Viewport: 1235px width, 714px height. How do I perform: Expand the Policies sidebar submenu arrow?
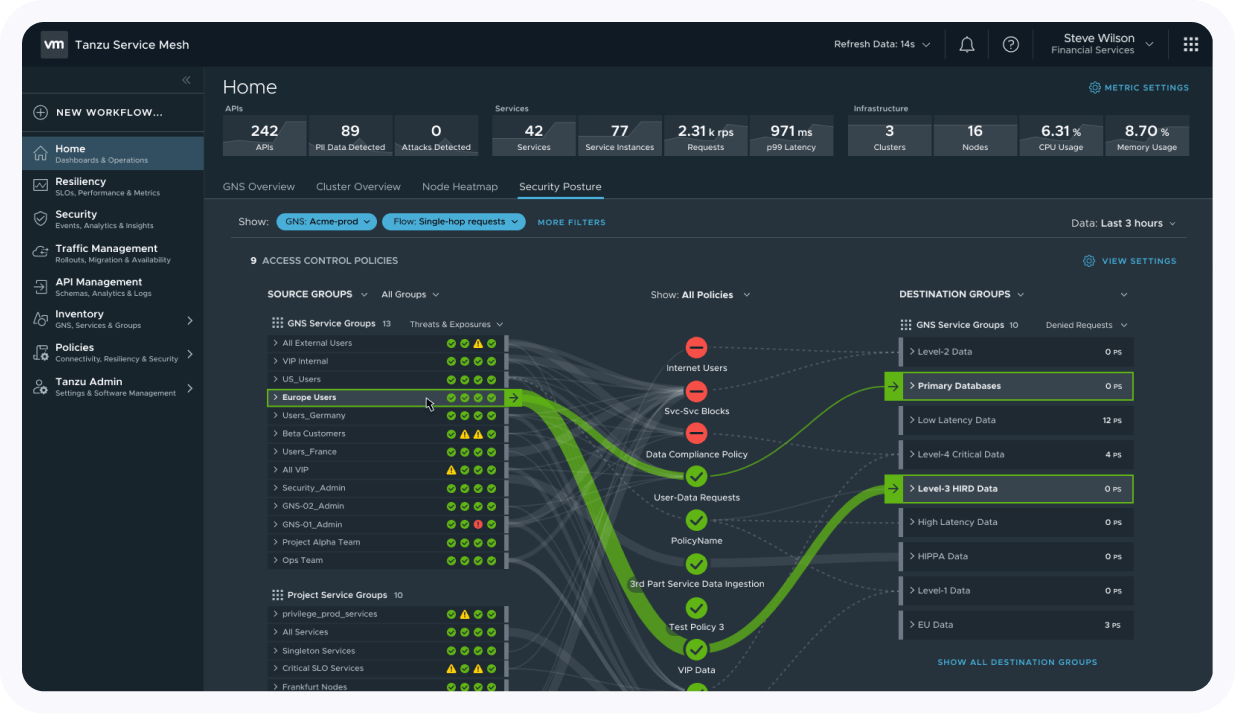click(x=190, y=354)
